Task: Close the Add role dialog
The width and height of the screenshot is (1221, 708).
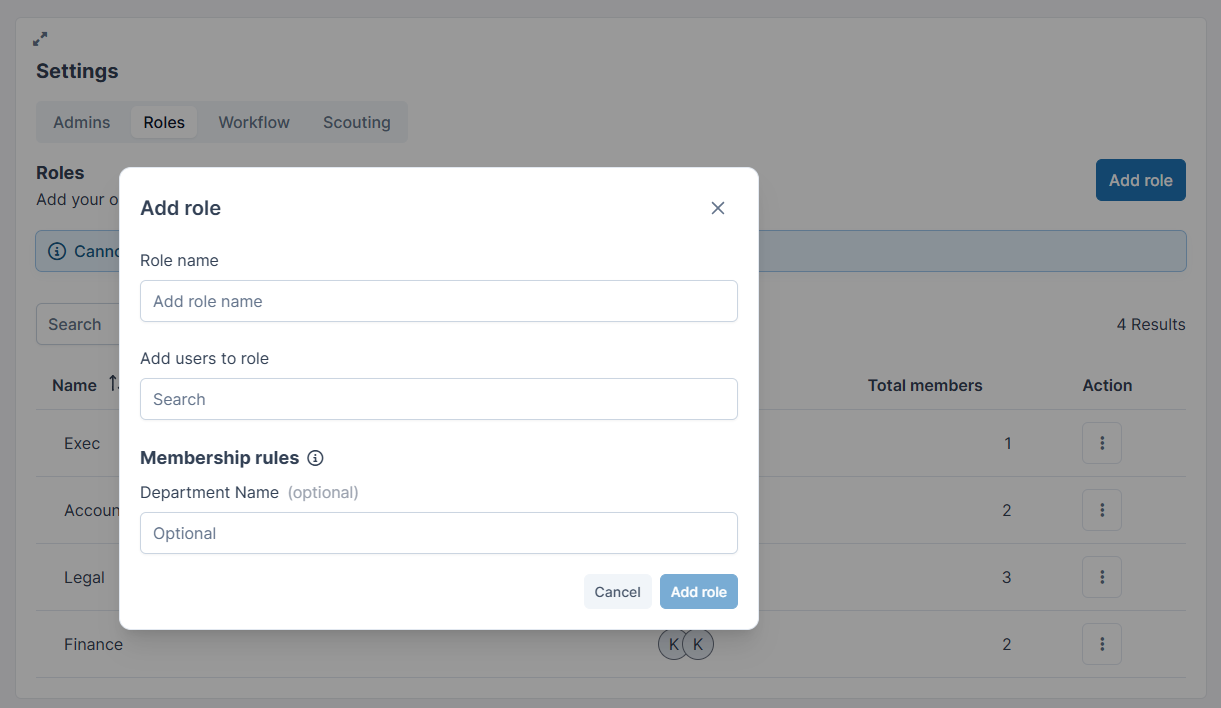Action: 718,208
